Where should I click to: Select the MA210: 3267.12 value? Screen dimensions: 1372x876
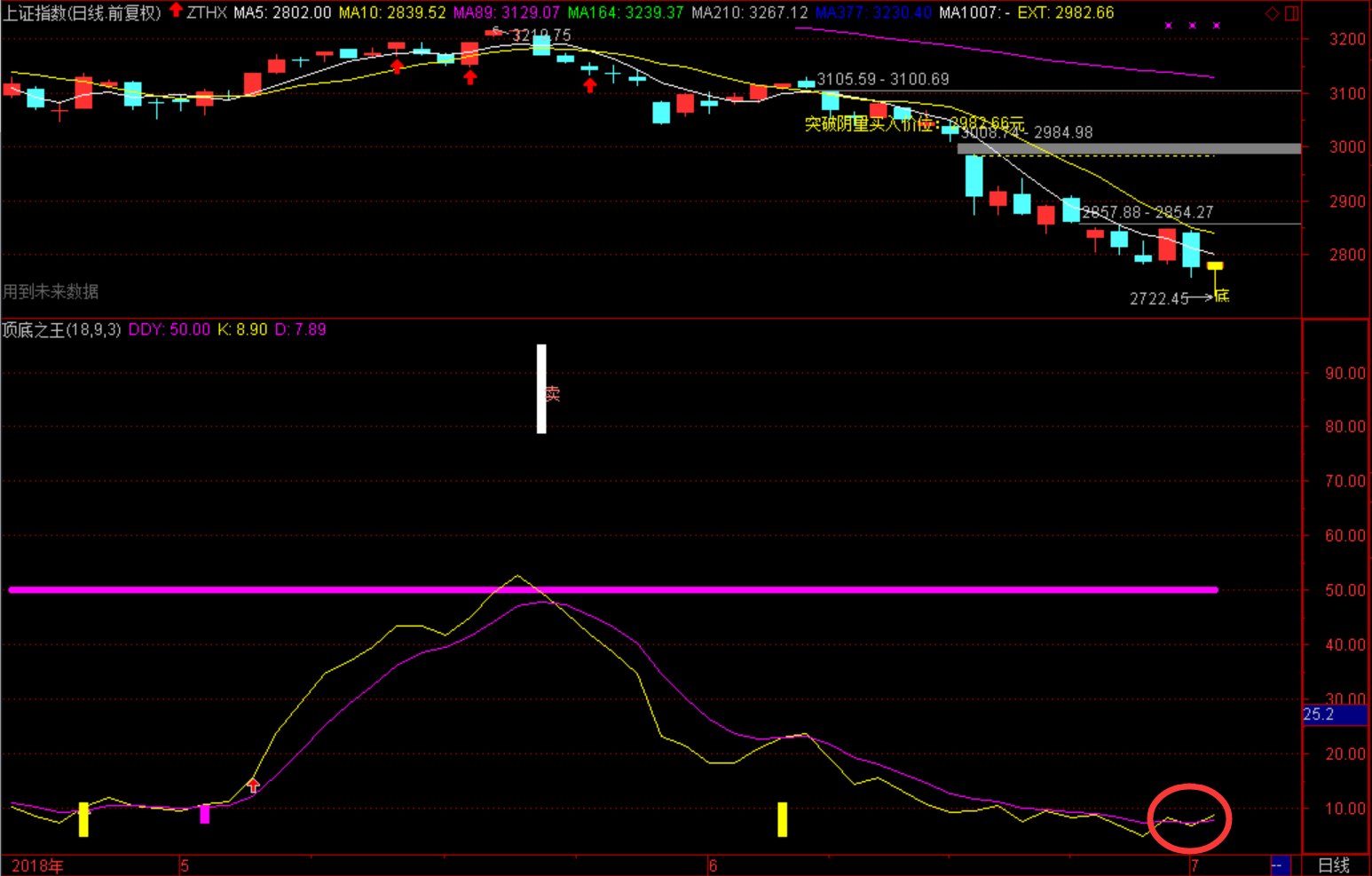pyautogui.click(x=750, y=12)
